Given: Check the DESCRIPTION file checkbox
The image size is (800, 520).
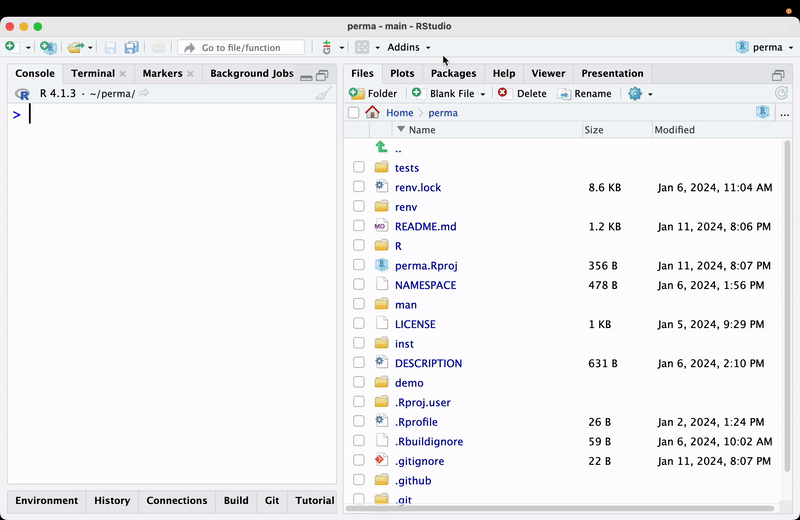Looking at the screenshot, I should (x=359, y=363).
